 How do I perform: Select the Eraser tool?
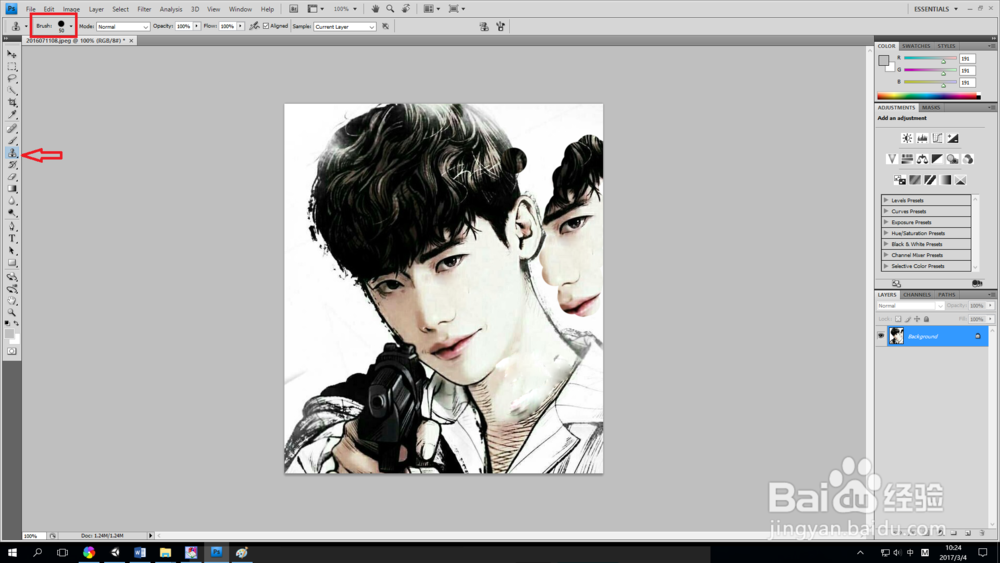pos(11,177)
